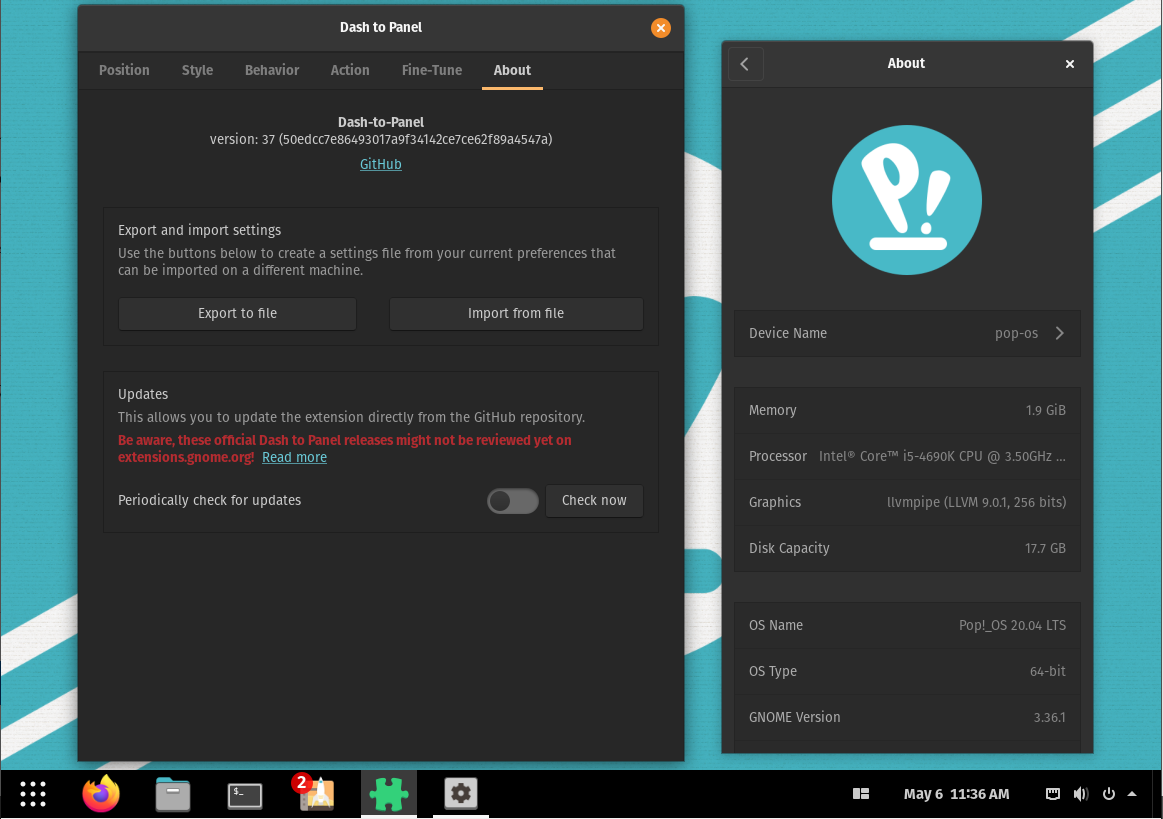This screenshot has width=1163, height=819.
Task: Open Firefox from the taskbar
Action: coord(101,794)
